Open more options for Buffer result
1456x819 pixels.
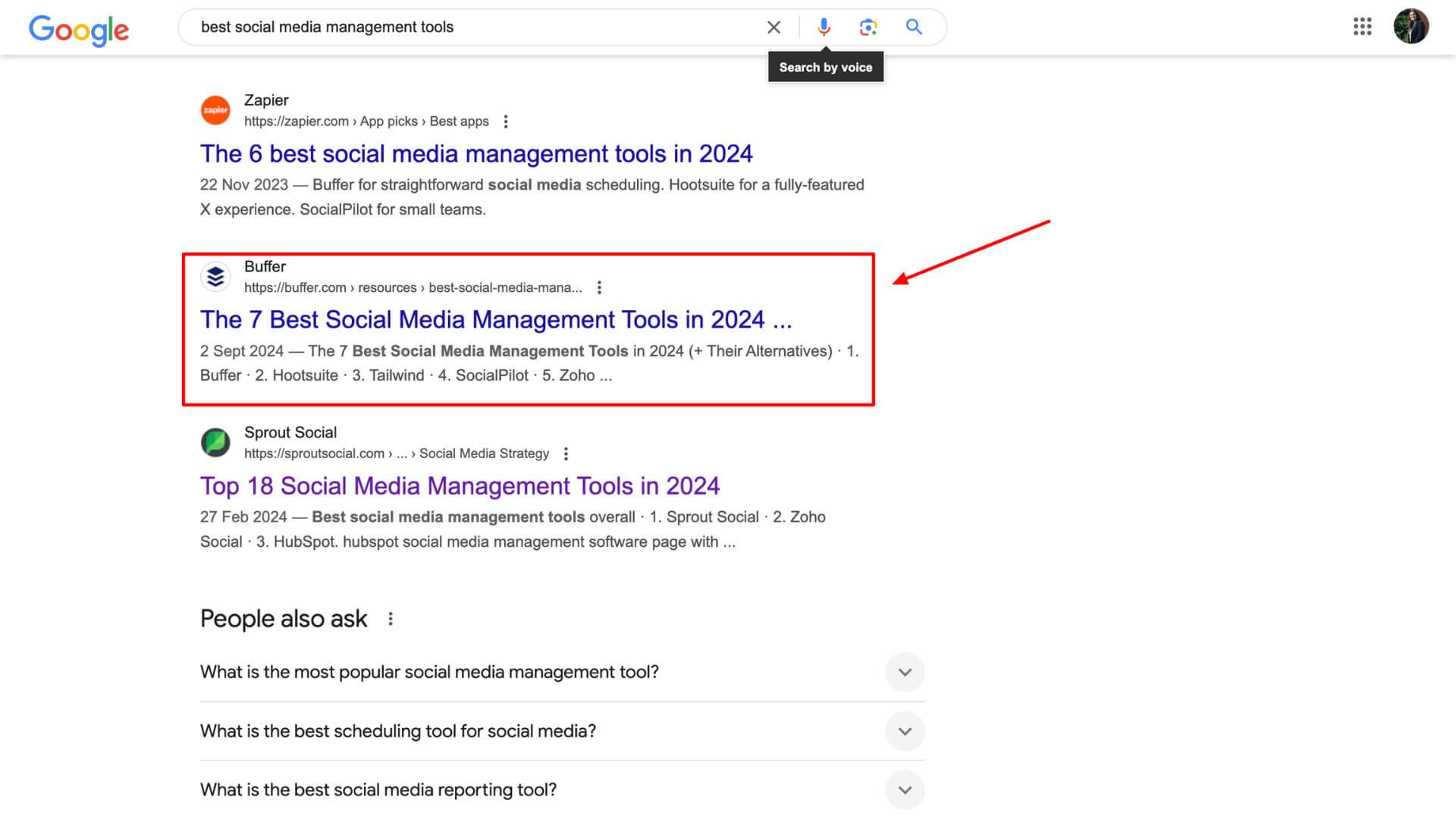click(x=599, y=287)
